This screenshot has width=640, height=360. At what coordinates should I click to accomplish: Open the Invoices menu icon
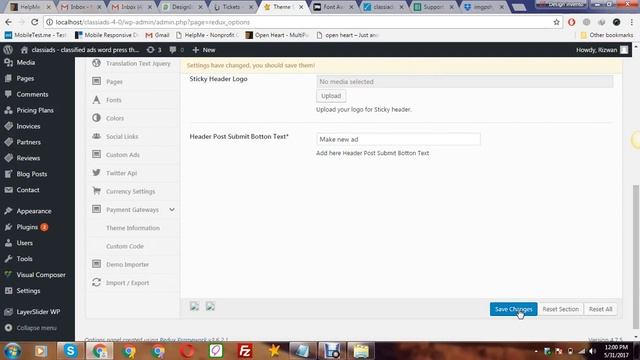coord(8,126)
